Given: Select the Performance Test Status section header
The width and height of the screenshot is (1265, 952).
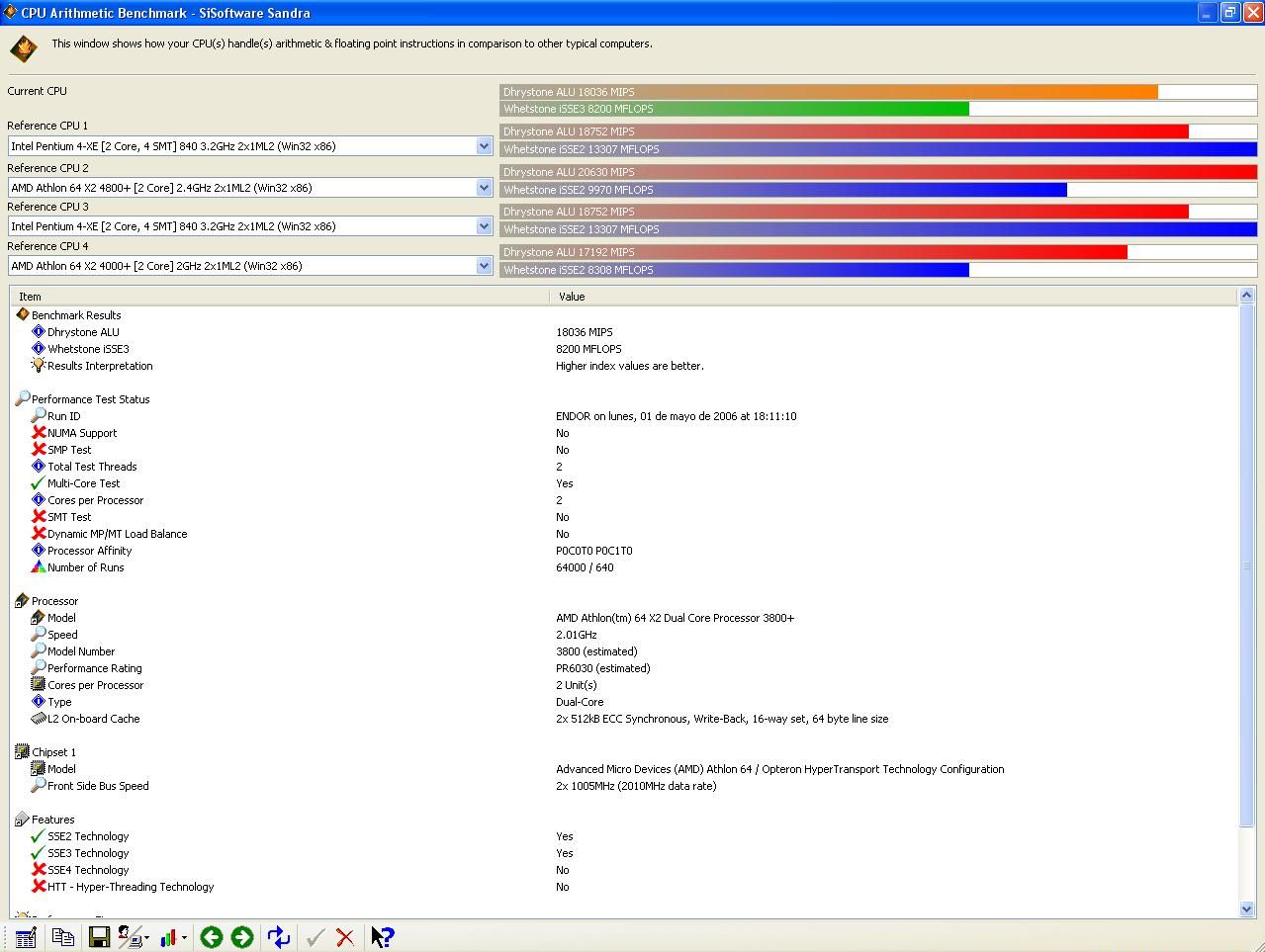Looking at the screenshot, I should coord(90,399).
